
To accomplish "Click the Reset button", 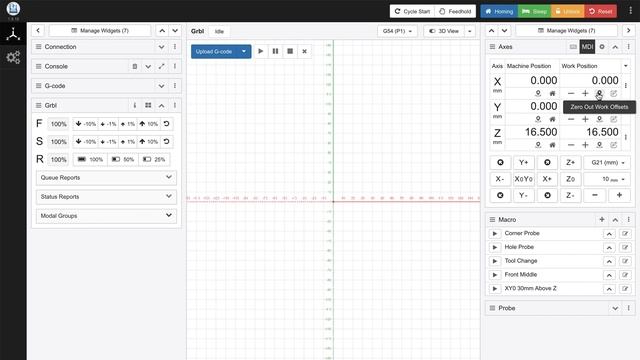I will coord(600,11).
